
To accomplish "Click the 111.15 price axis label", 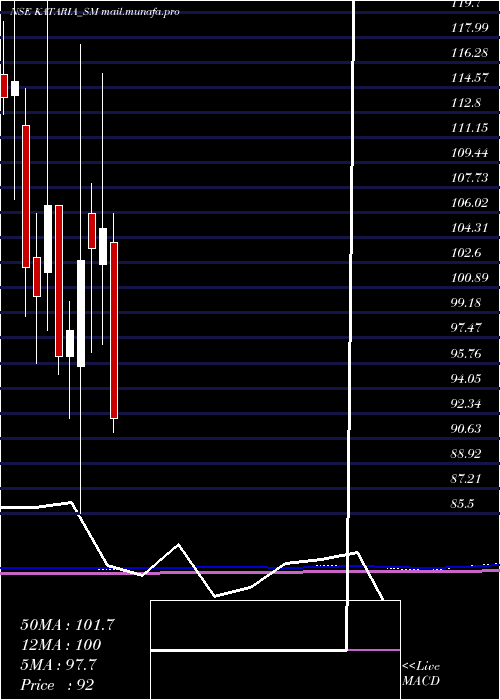I will pos(470,128).
